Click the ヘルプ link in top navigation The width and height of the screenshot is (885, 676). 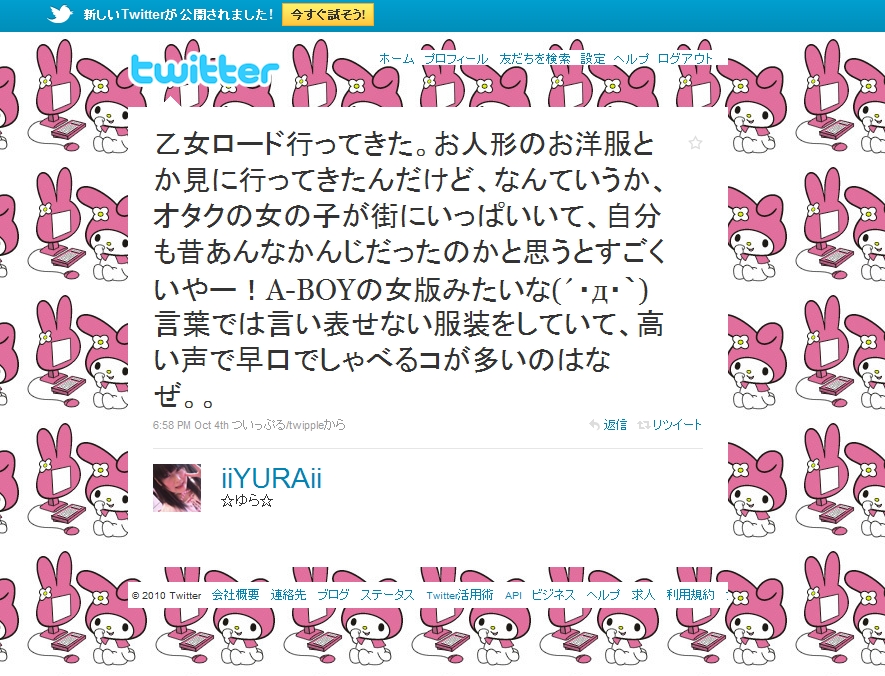(x=631, y=59)
